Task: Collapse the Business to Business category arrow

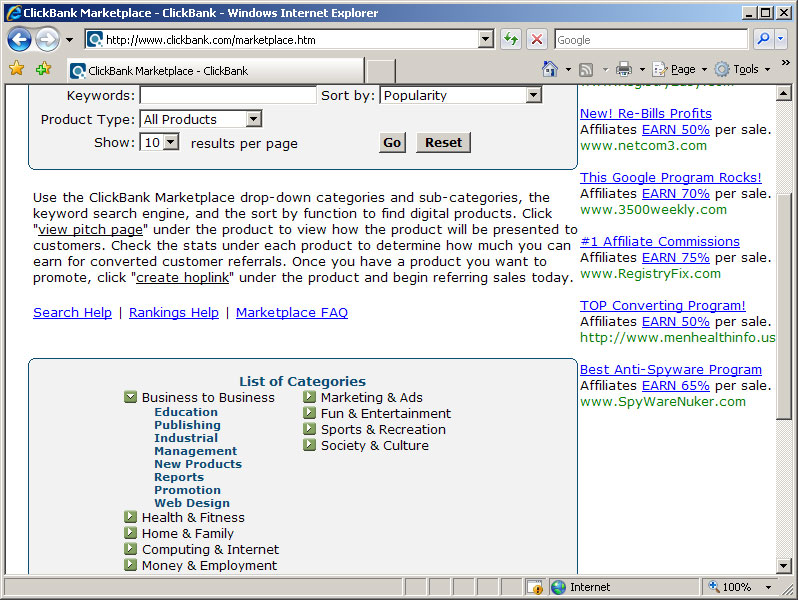Action: coord(130,396)
